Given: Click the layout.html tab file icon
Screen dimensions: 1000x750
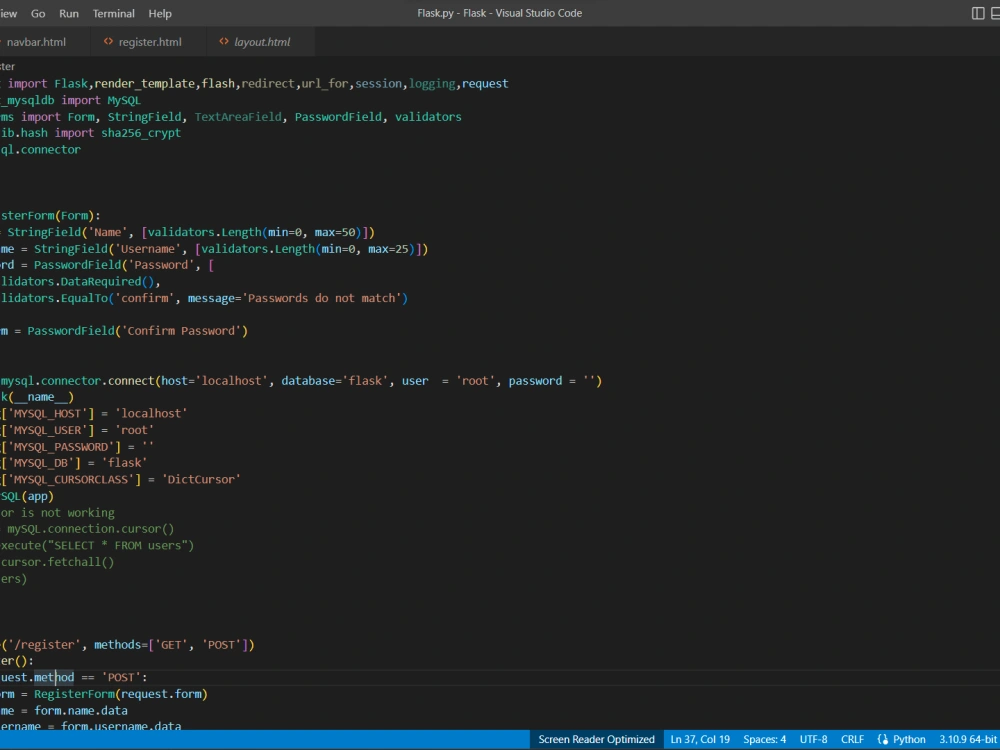Looking at the screenshot, I should point(224,41).
